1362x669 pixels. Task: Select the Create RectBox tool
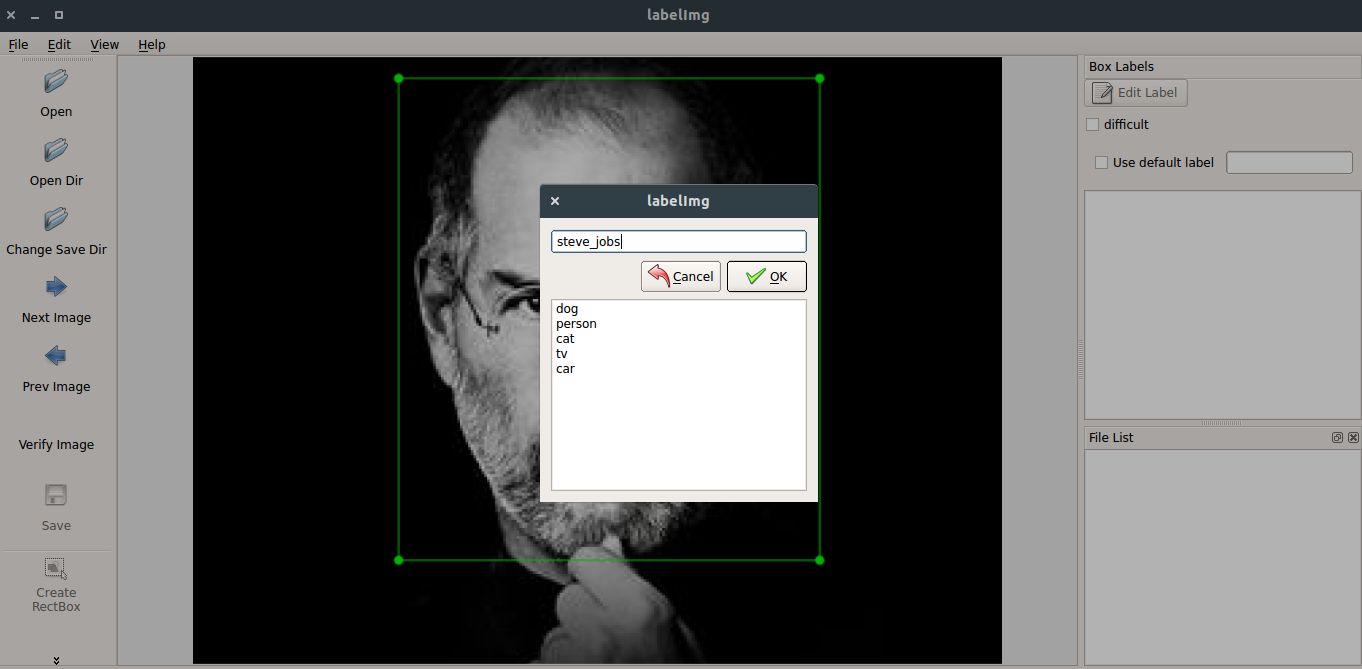point(56,569)
